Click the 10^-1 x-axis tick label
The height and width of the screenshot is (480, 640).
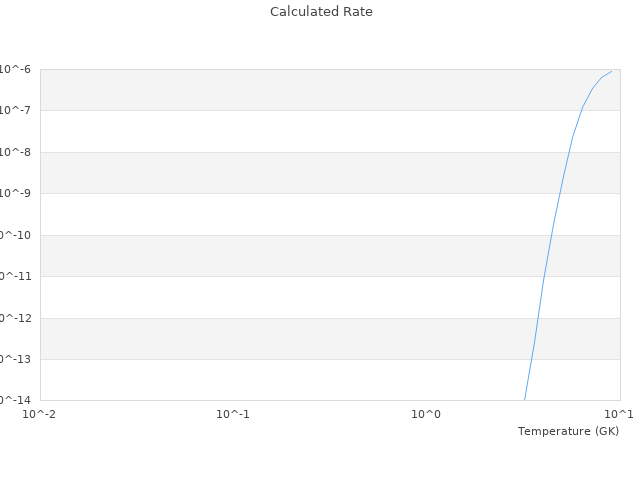pyautogui.click(x=233, y=414)
